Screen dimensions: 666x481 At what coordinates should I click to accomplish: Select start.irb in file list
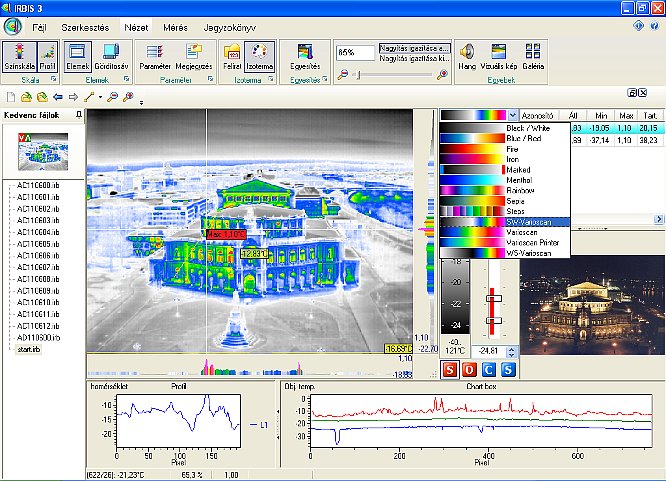(x=28, y=349)
